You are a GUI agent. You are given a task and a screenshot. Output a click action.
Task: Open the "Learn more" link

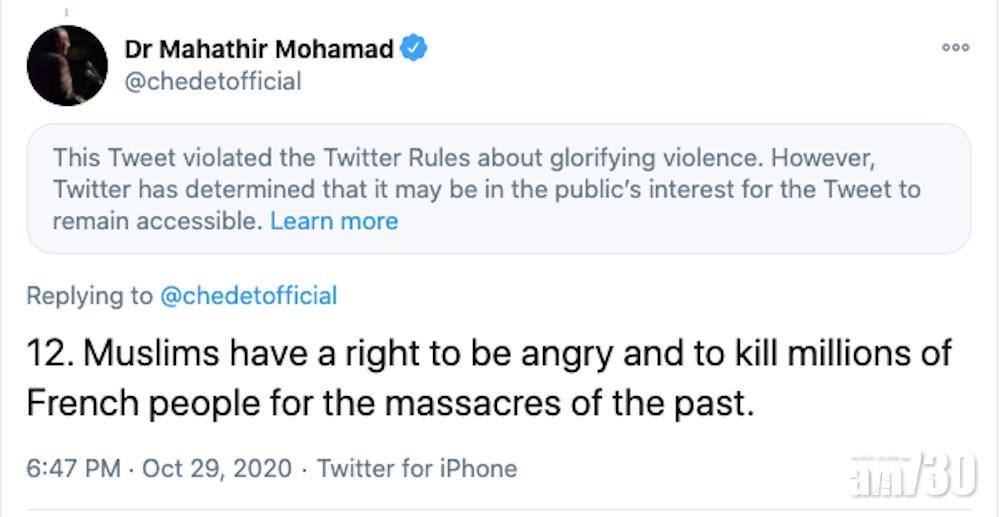(334, 221)
